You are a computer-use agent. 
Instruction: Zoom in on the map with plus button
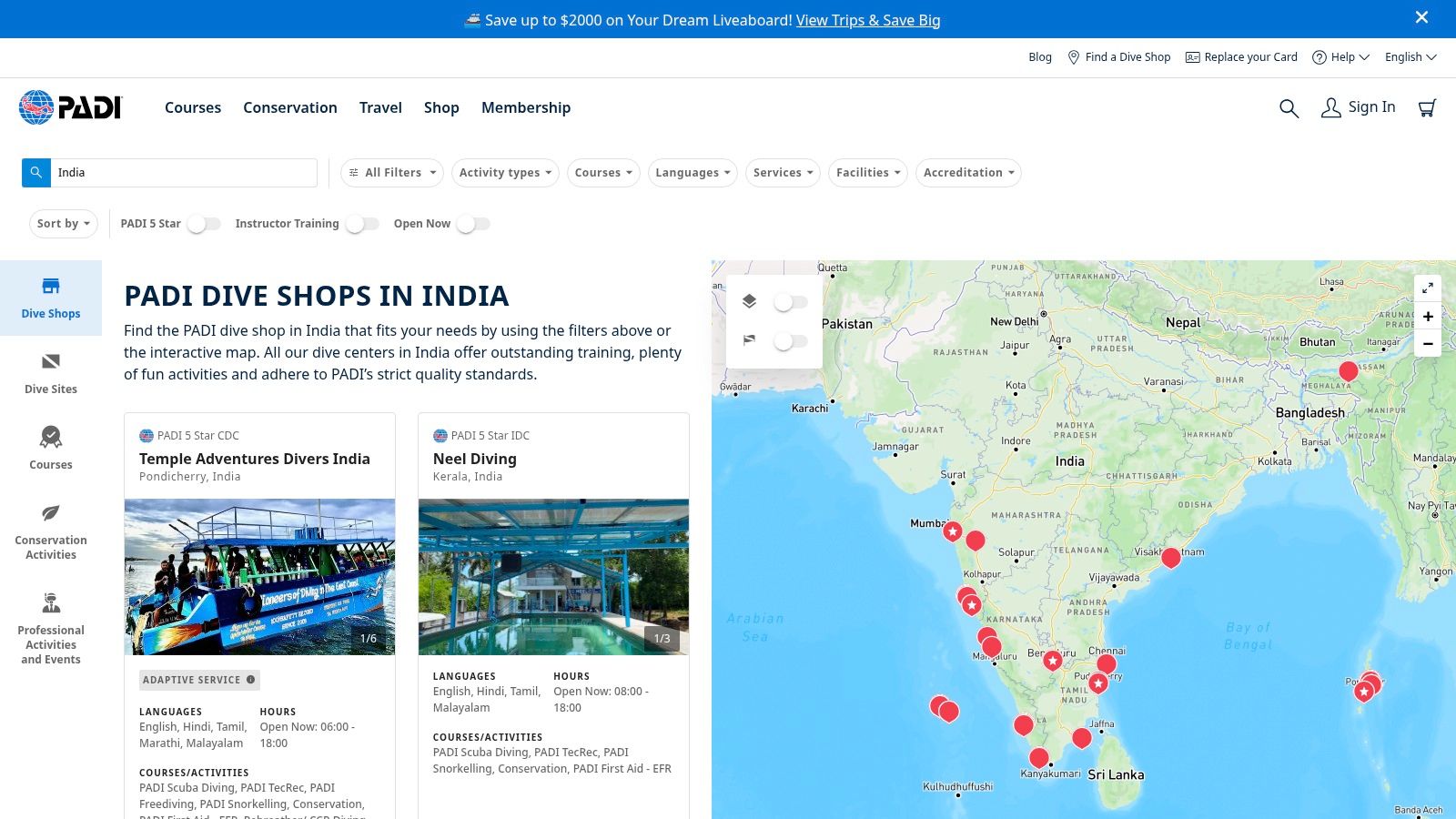coord(1428,317)
